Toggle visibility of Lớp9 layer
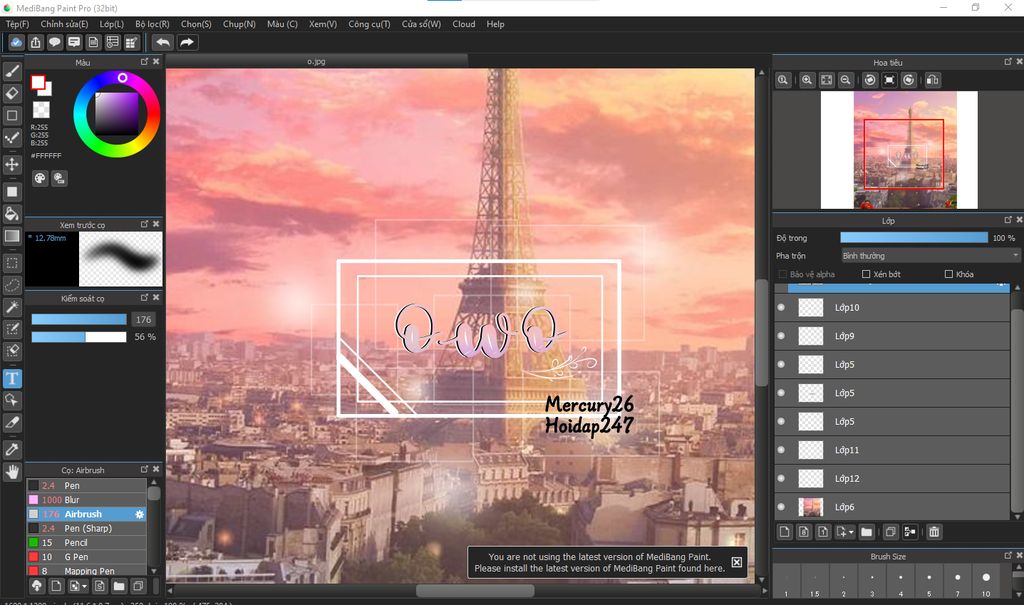This screenshot has height=605, width=1024. pyautogui.click(x=781, y=336)
